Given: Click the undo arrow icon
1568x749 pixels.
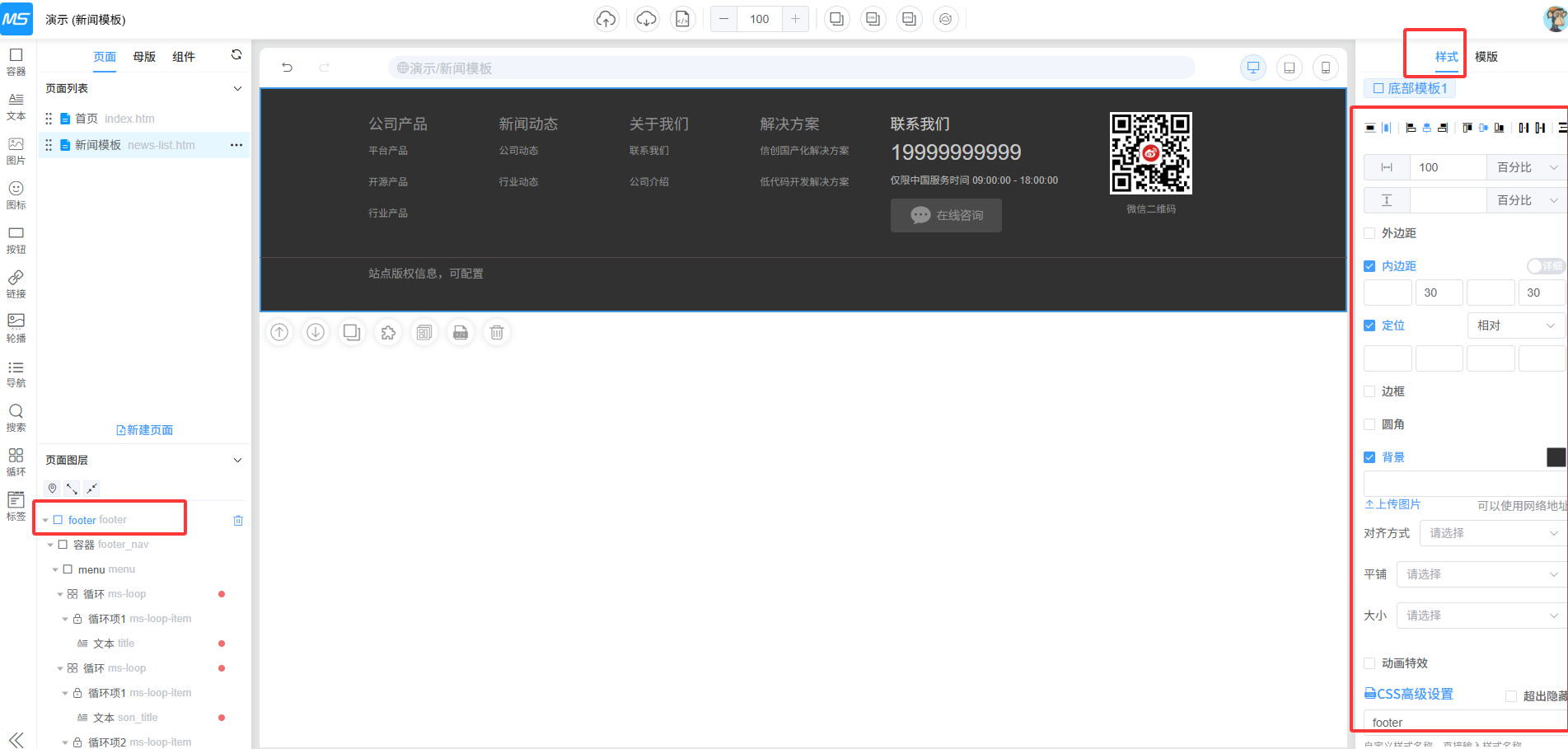Looking at the screenshot, I should click(x=287, y=68).
